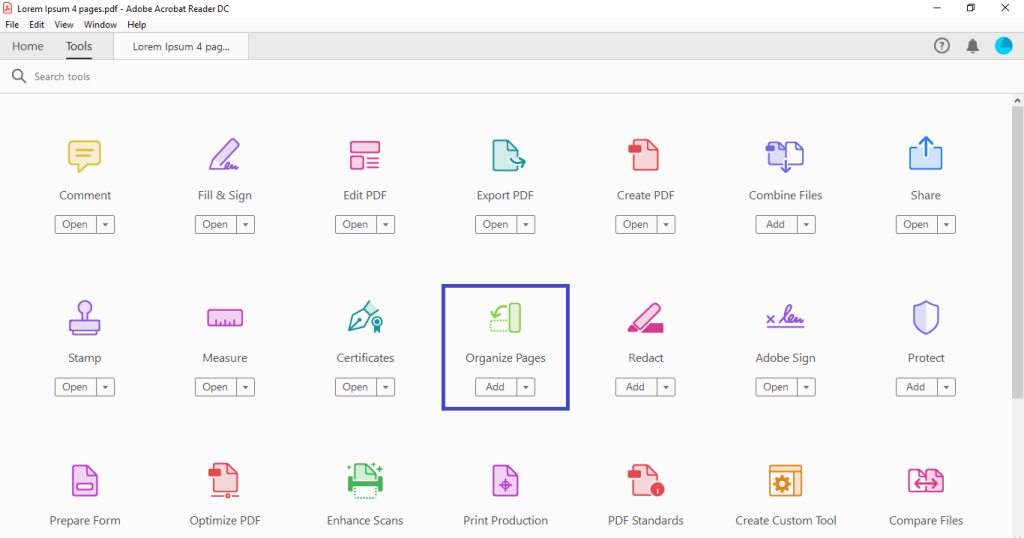
Task: Click the vertical scrollbar thumb
Action: (1017, 252)
